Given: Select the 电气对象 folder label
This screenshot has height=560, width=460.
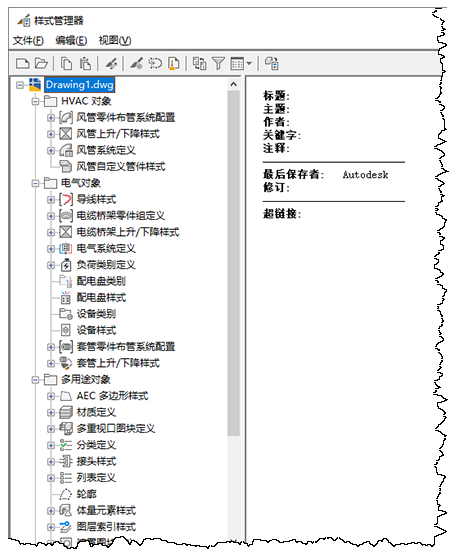Looking at the screenshot, I should [x=81, y=183].
